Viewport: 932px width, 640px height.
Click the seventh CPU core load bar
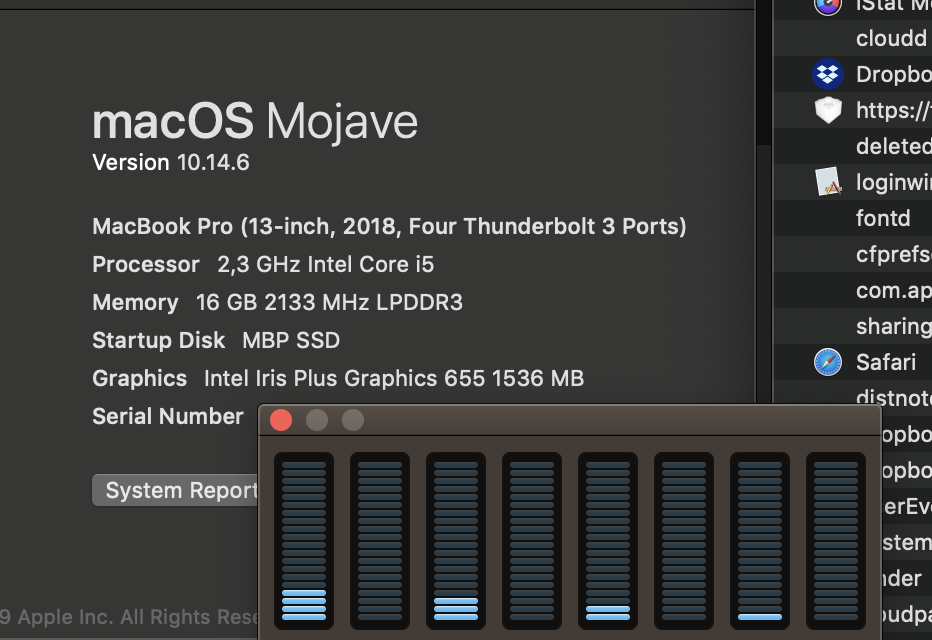click(760, 541)
